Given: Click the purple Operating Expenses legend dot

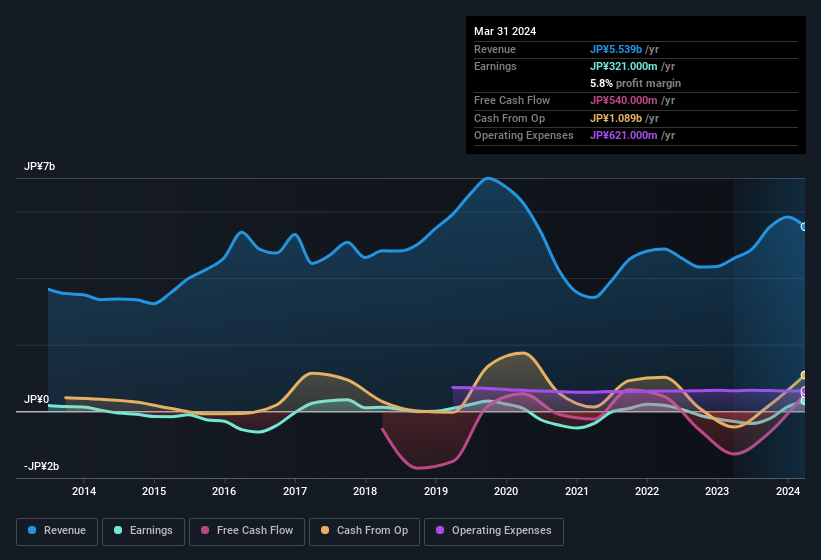Looking at the screenshot, I should coord(440,530).
